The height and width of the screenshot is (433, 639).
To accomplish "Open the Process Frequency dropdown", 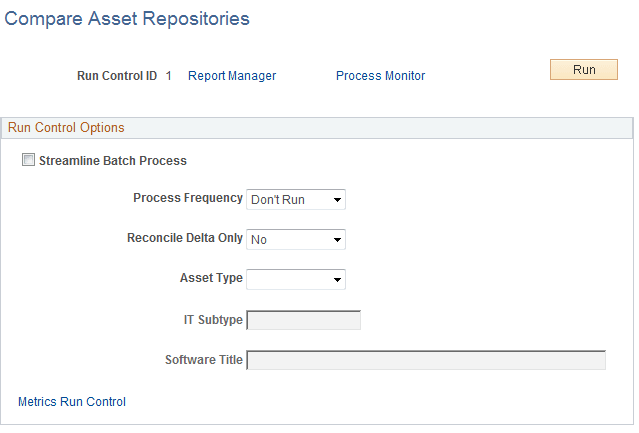I will (x=296, y=200).
